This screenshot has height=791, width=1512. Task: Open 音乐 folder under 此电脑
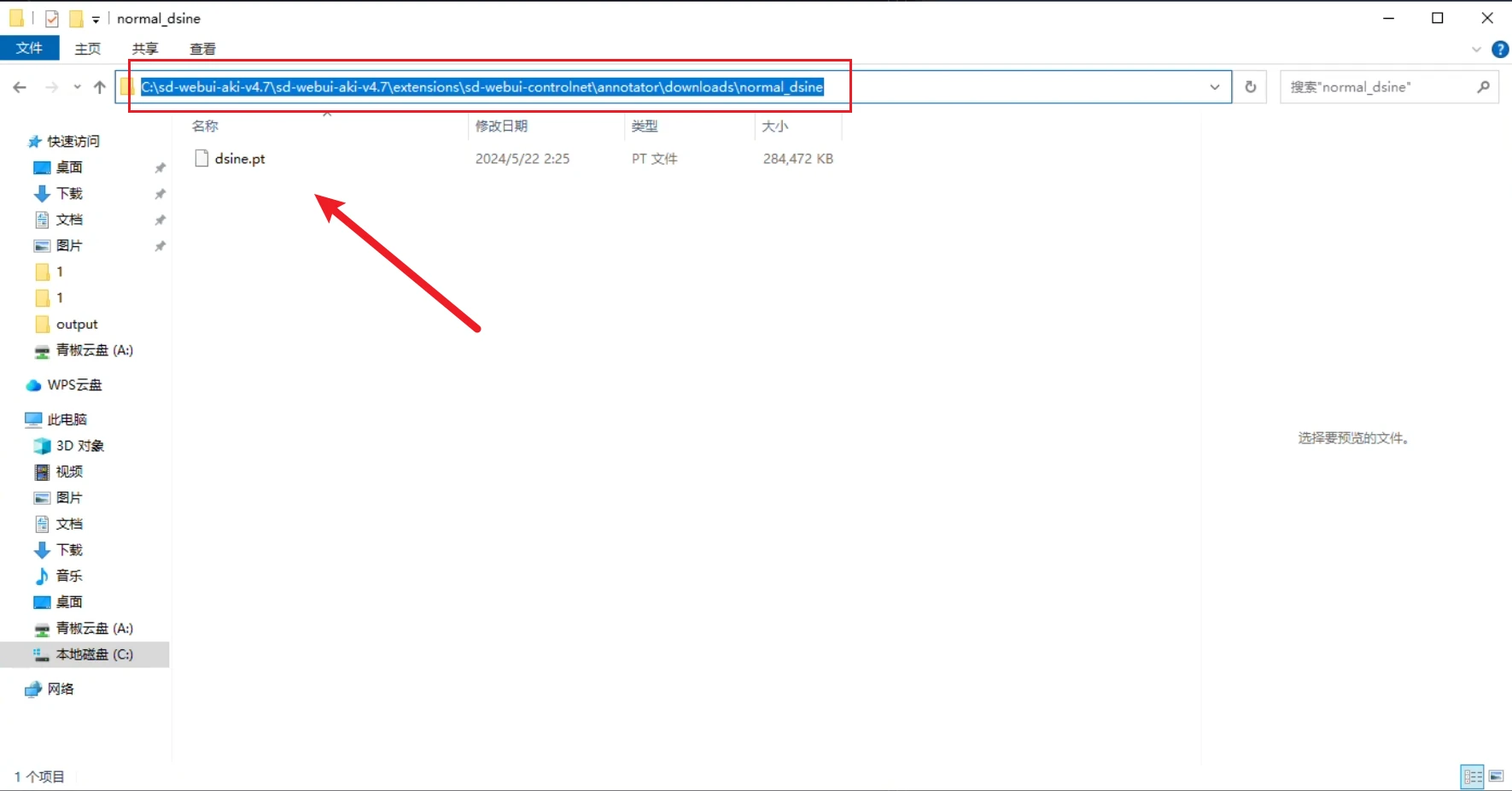click(69, 576)
